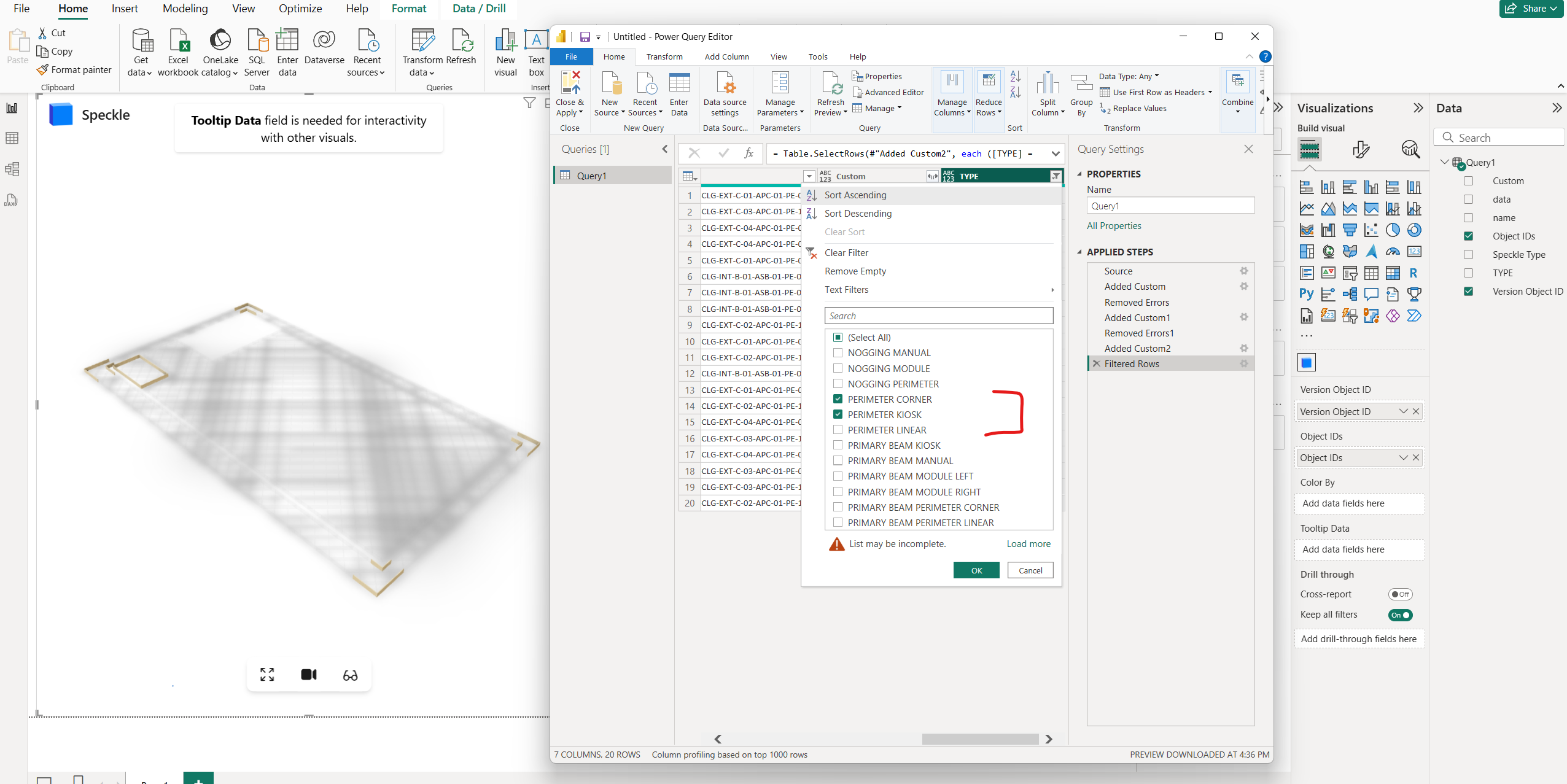Switch to Table view in left sidebar
Viewport: 1567px width, 784px height.
click(x=12, y=138)
